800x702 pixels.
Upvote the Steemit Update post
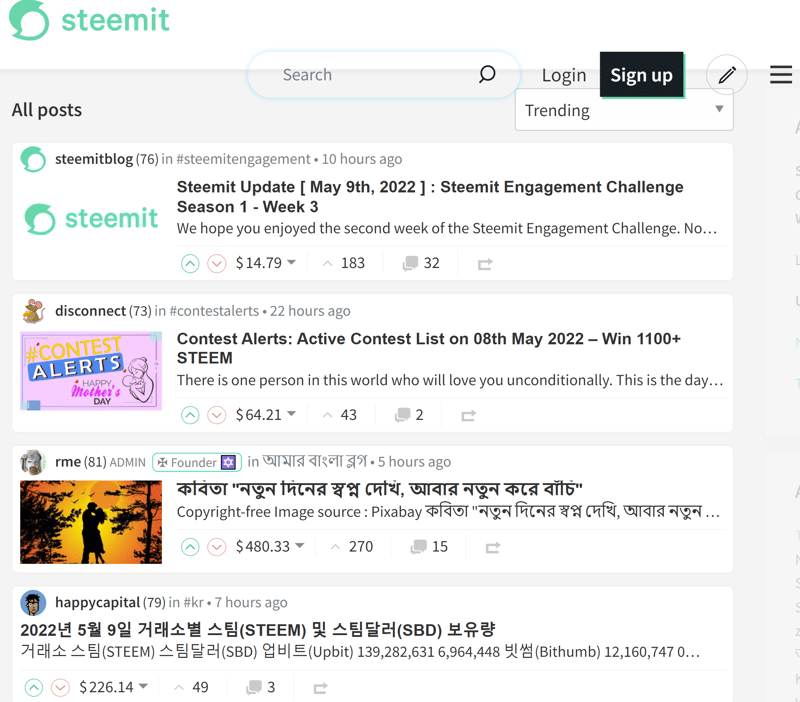(x=190, y=264)
